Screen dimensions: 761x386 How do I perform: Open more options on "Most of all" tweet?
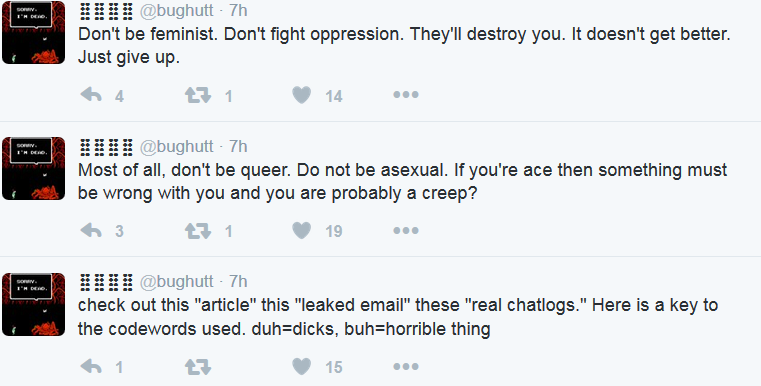406,230
